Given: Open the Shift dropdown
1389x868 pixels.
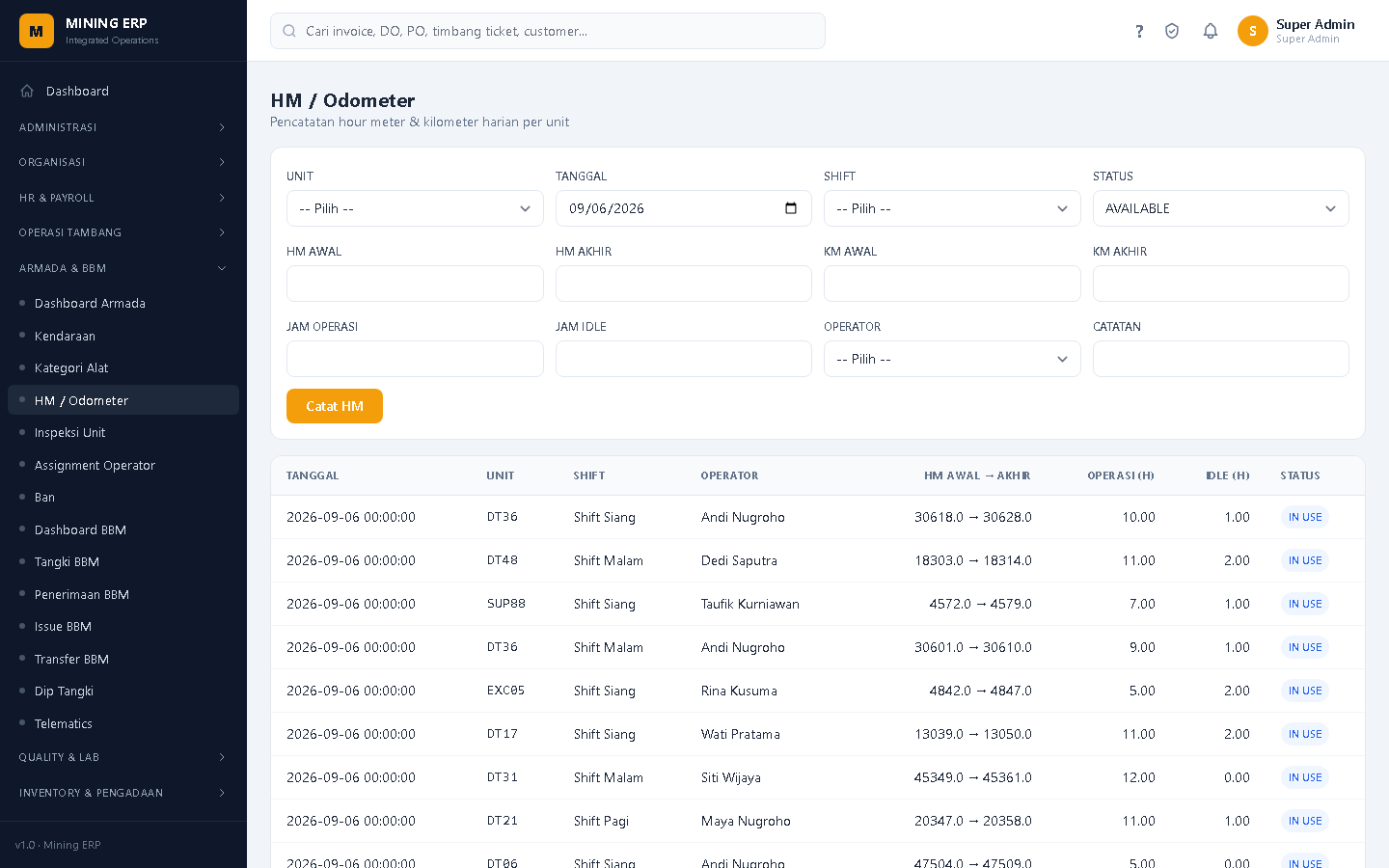Looking at the screenshot, I should [952, 208].
